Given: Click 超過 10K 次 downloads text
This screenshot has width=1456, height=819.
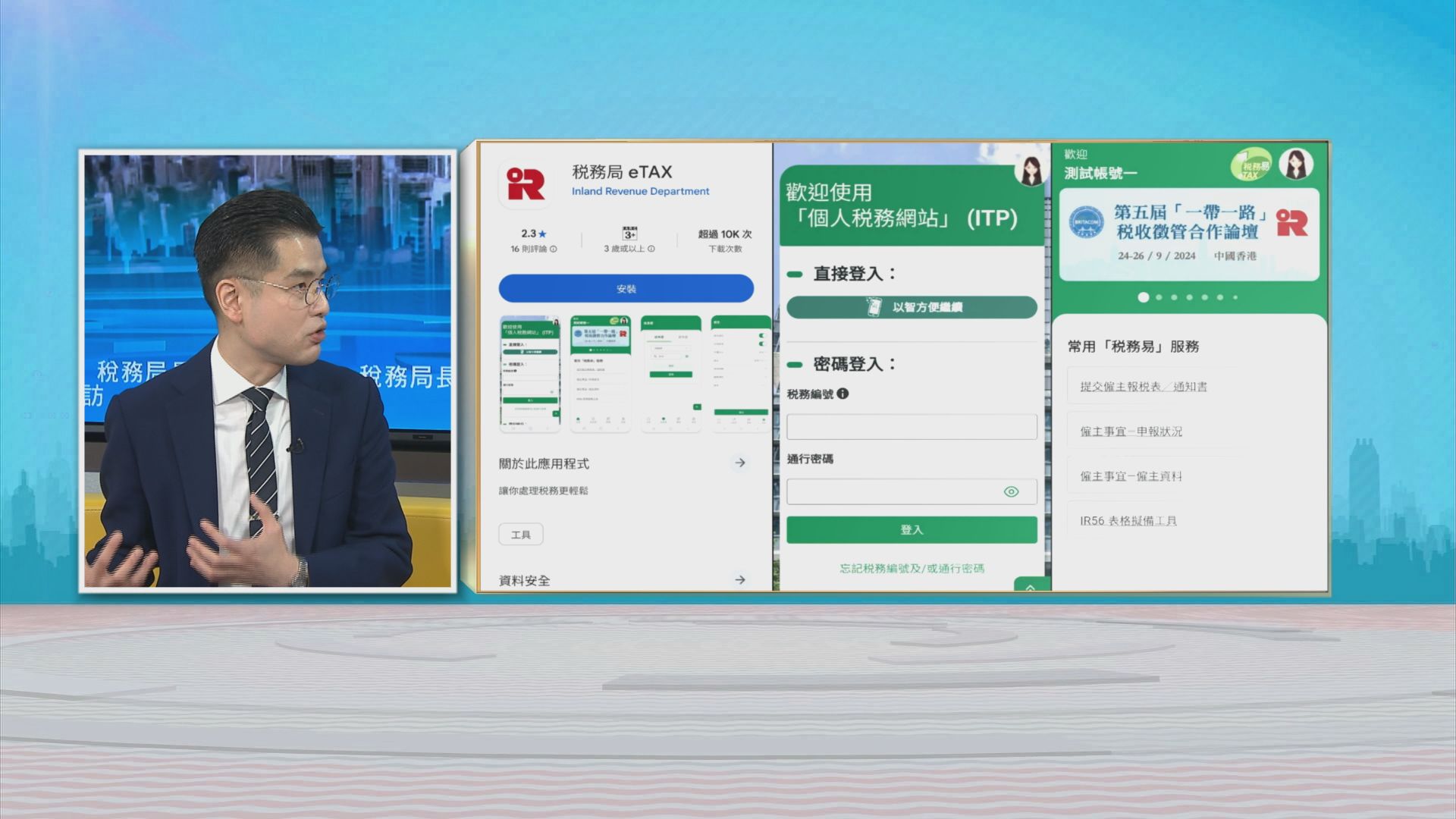Looking at the screenshot, I should click(725, 234).
